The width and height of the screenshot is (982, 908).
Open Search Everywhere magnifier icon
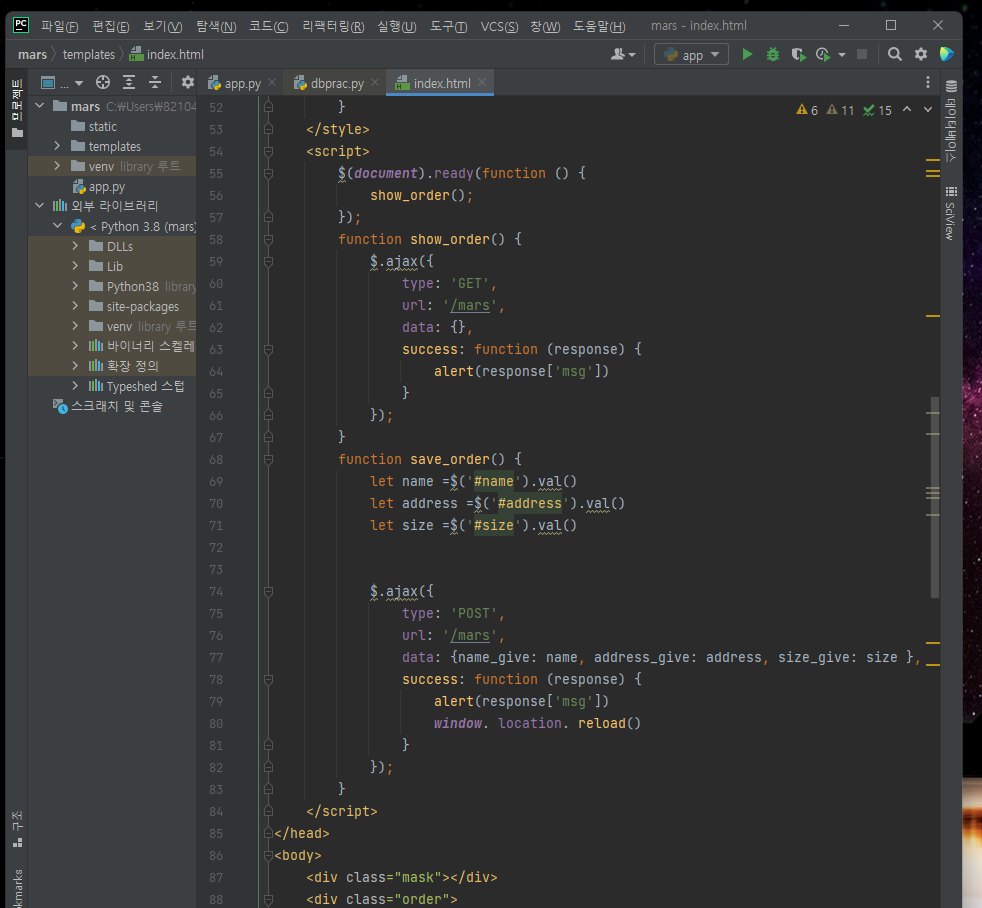[x=895, y=54]
